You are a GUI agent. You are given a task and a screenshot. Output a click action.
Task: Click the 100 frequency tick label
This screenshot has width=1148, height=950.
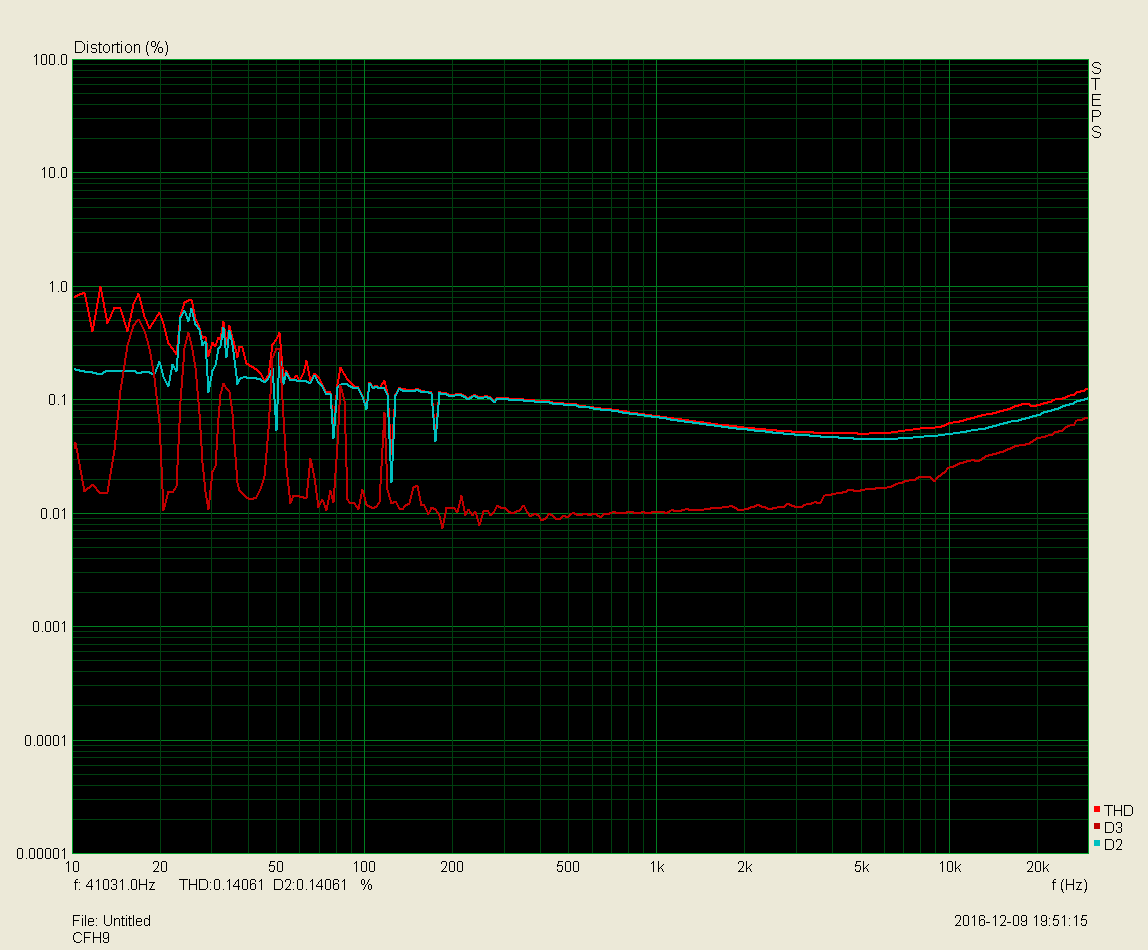364,867
